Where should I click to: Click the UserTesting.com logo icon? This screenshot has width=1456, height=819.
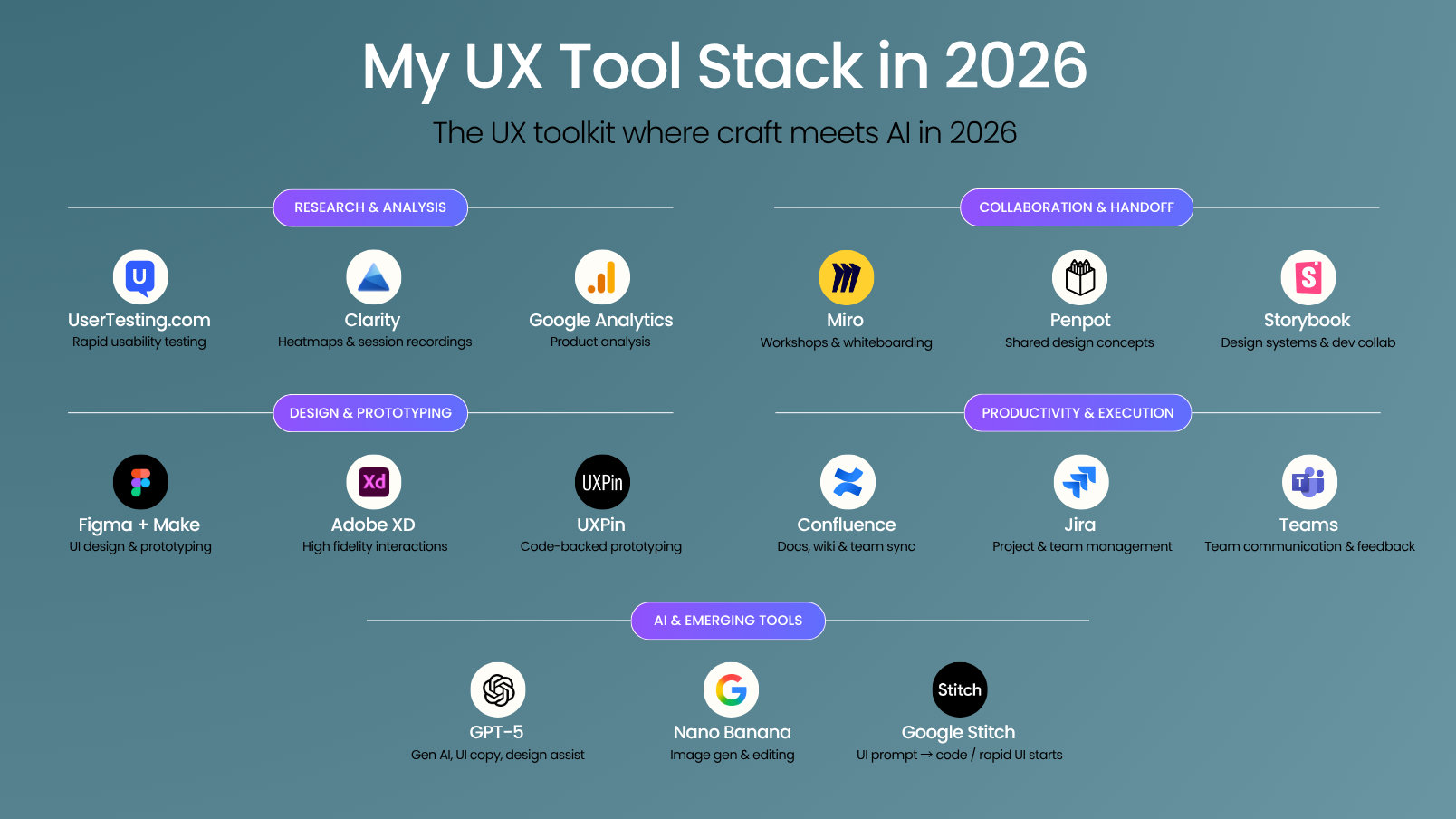pyautogui.click(x=140, y=277)
